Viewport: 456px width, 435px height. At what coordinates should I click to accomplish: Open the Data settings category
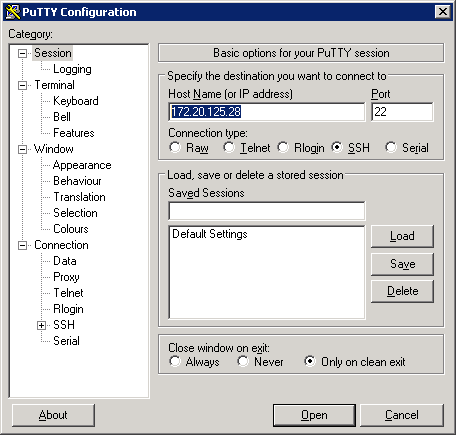pyautogui.click(x=65, y=261)
